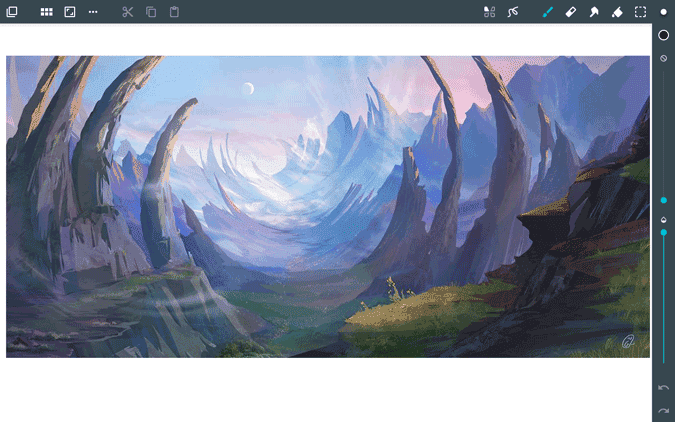Screen dimensions: 675x422
Task: Open the symmetry tool icon
Action: click(489, 12)
